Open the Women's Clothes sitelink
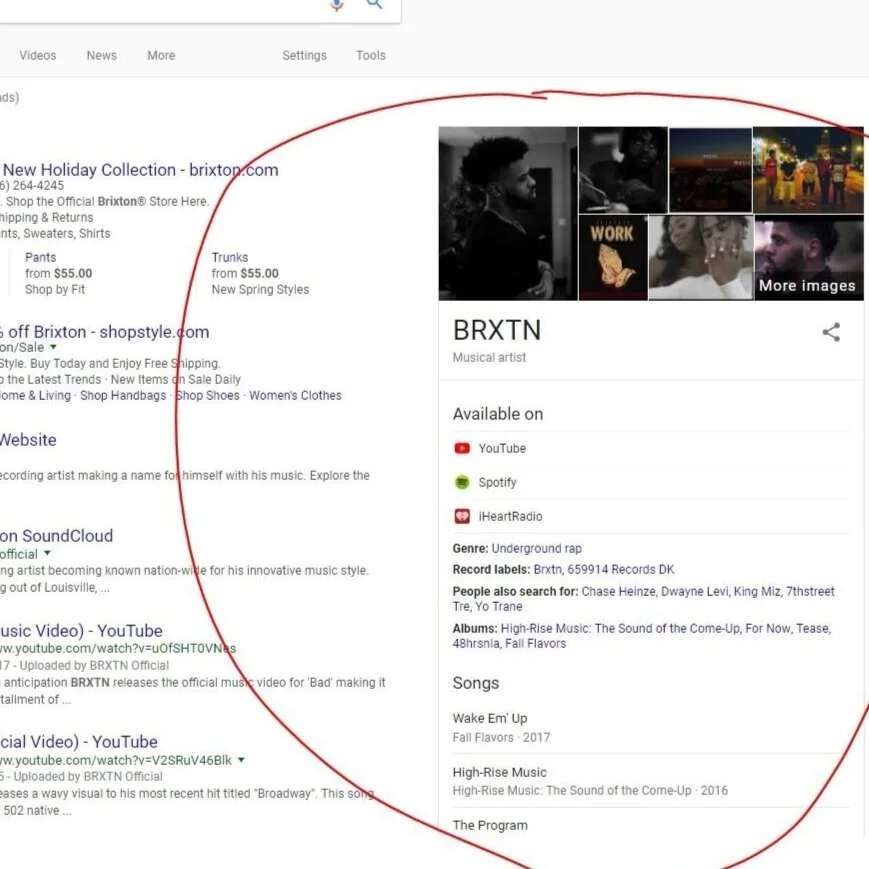Viewport: 869px width, 869px height. [295, 395]
